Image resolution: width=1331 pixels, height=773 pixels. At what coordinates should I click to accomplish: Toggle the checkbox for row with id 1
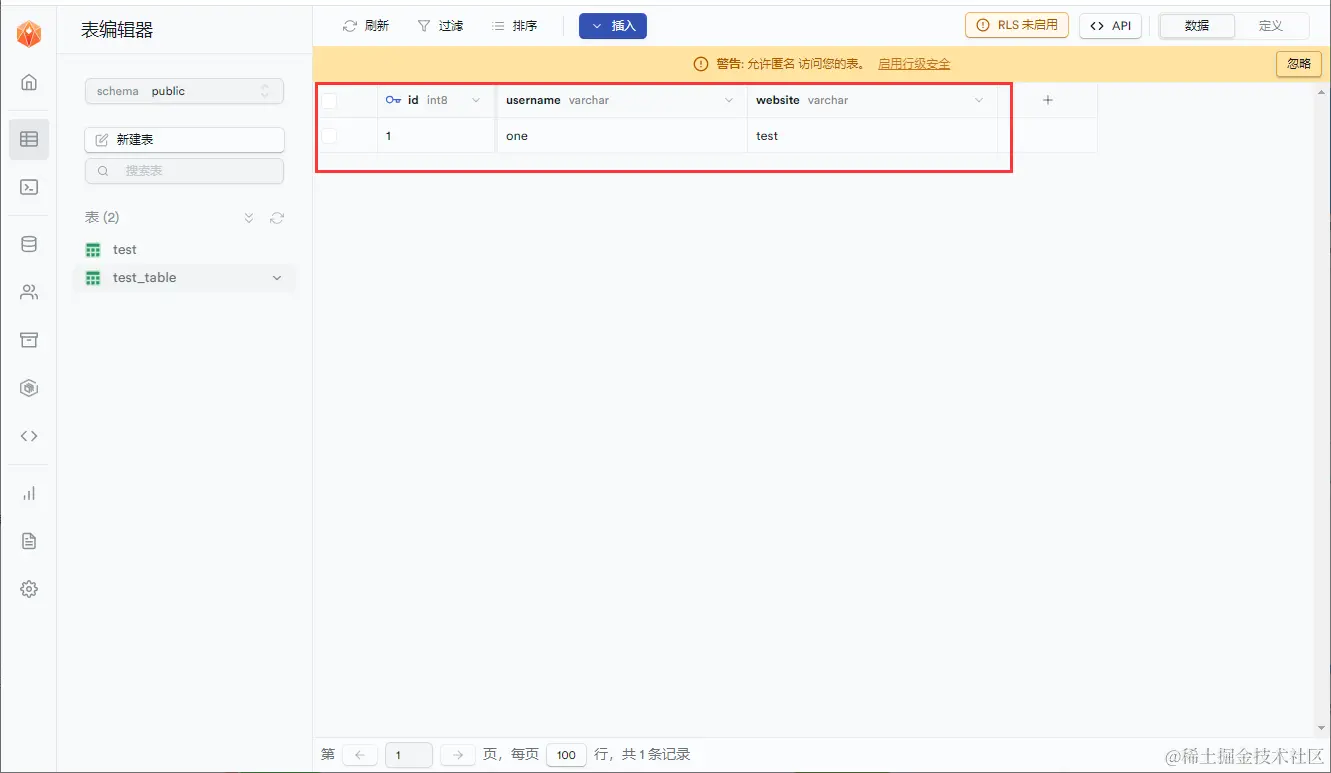329,136
